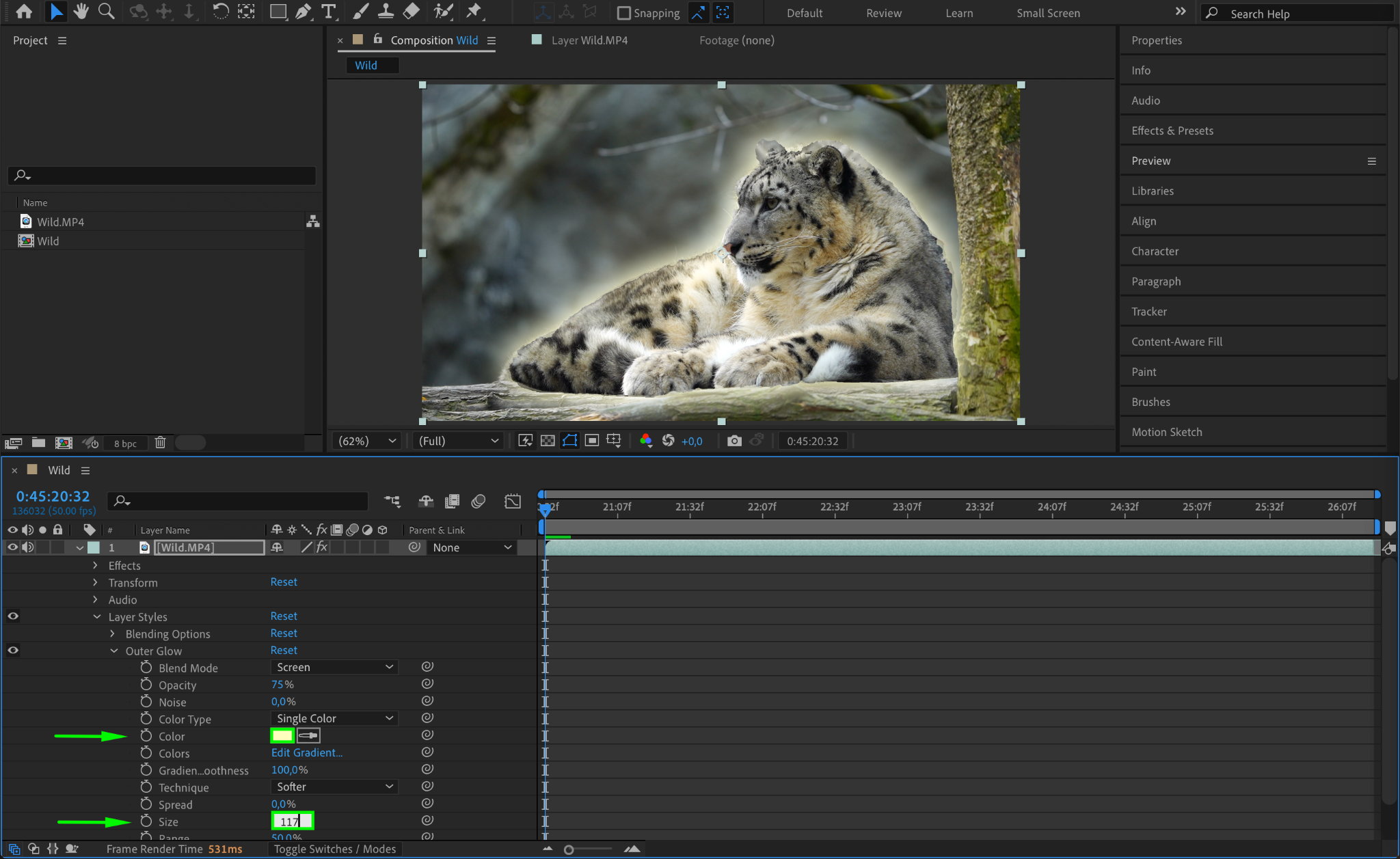Delete selected item with trash icon
Image resolution: width=1400 pixels, height=859 pixels.
pos(160,443)
